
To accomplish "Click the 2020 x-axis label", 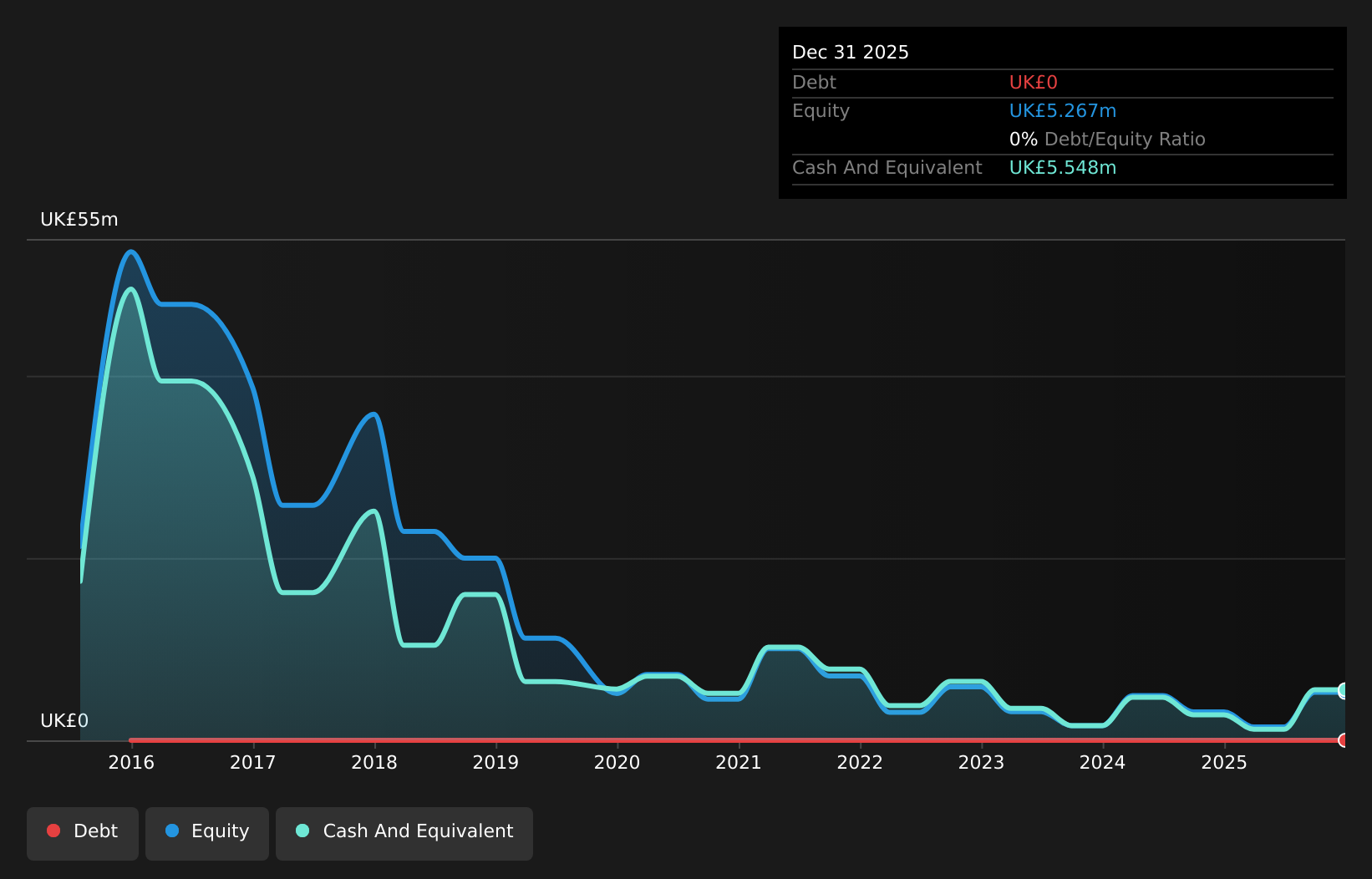I will (617, 763).
